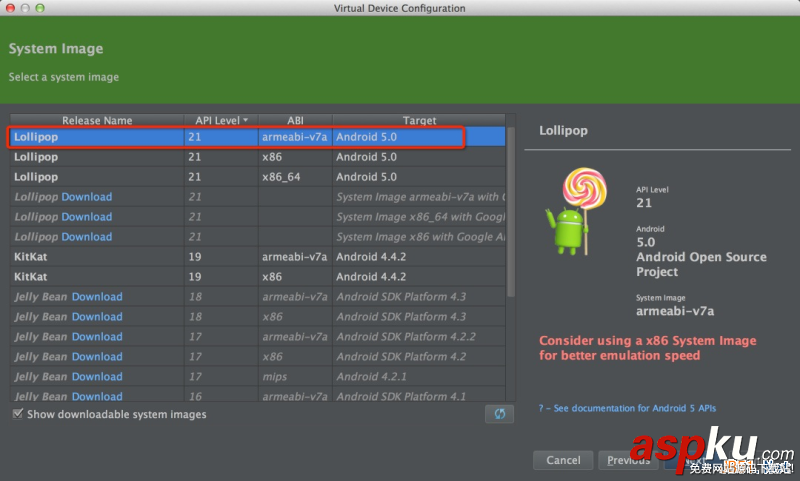The height and width of the screenshot is (481, 800).
Task: Click the macOS yellow minimize window button
Action: coord(25,8)
